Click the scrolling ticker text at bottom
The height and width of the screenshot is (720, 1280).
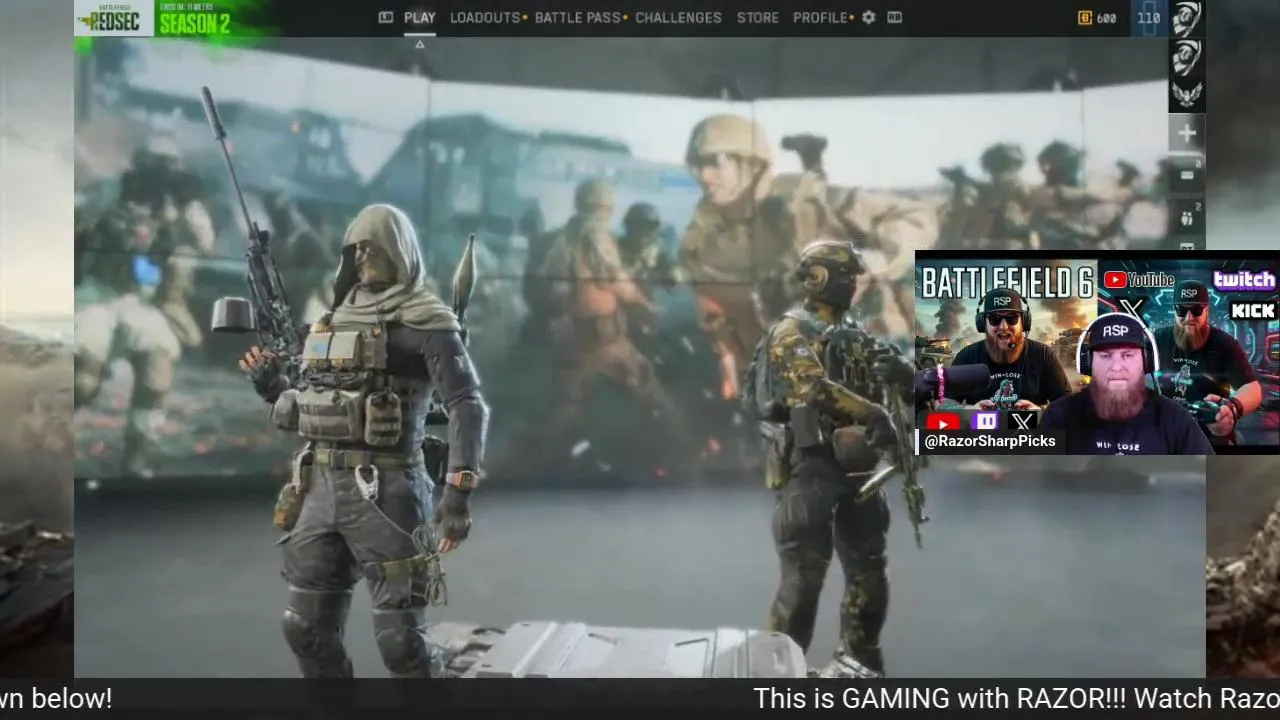pyautogui.click(x=640, y=699)
